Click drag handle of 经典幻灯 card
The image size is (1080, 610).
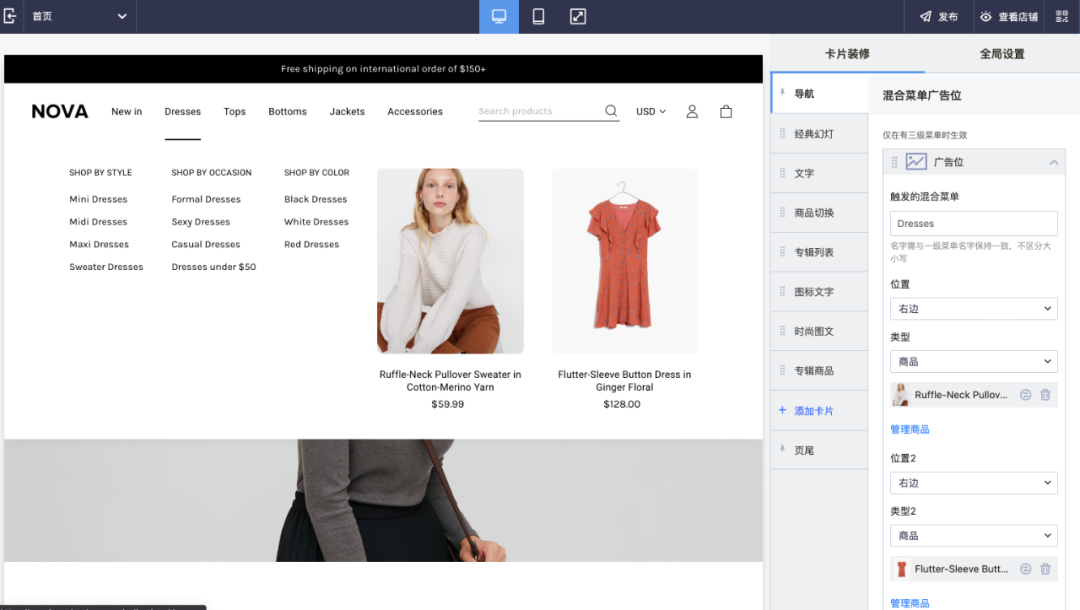(x=782, y=134)
